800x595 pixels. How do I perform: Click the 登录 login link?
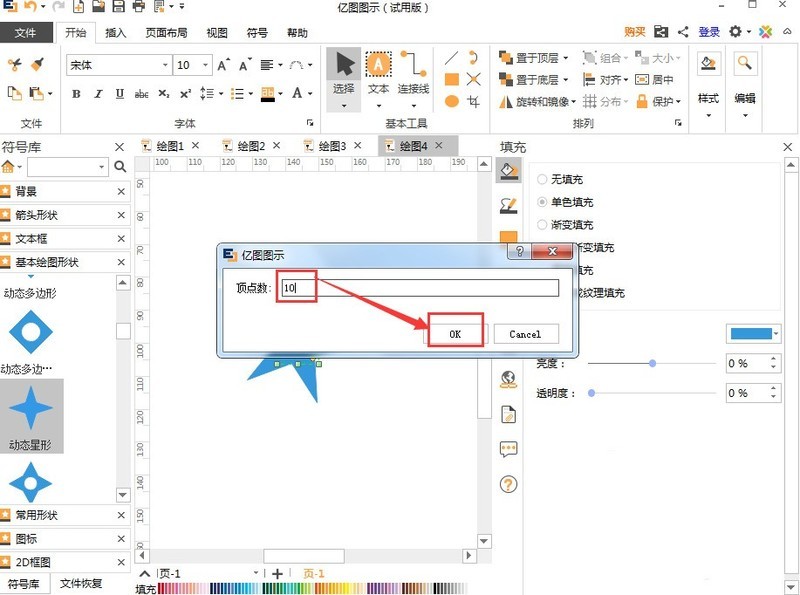[x=709, y=32]
